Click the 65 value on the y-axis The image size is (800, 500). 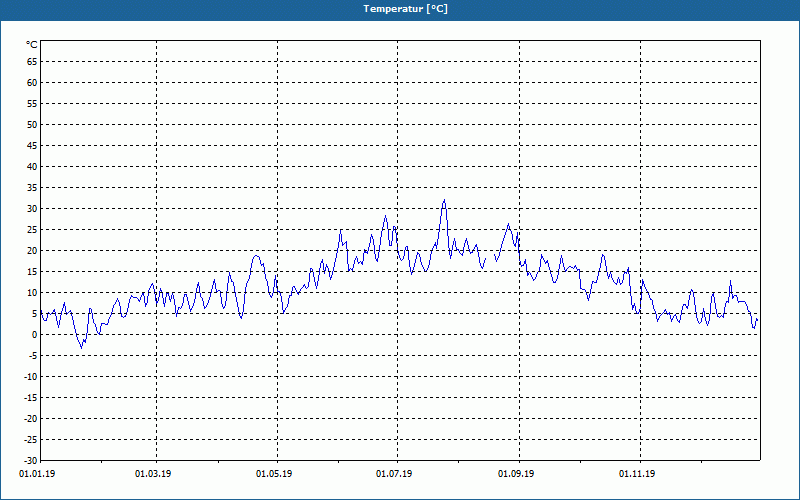[31, 61]
